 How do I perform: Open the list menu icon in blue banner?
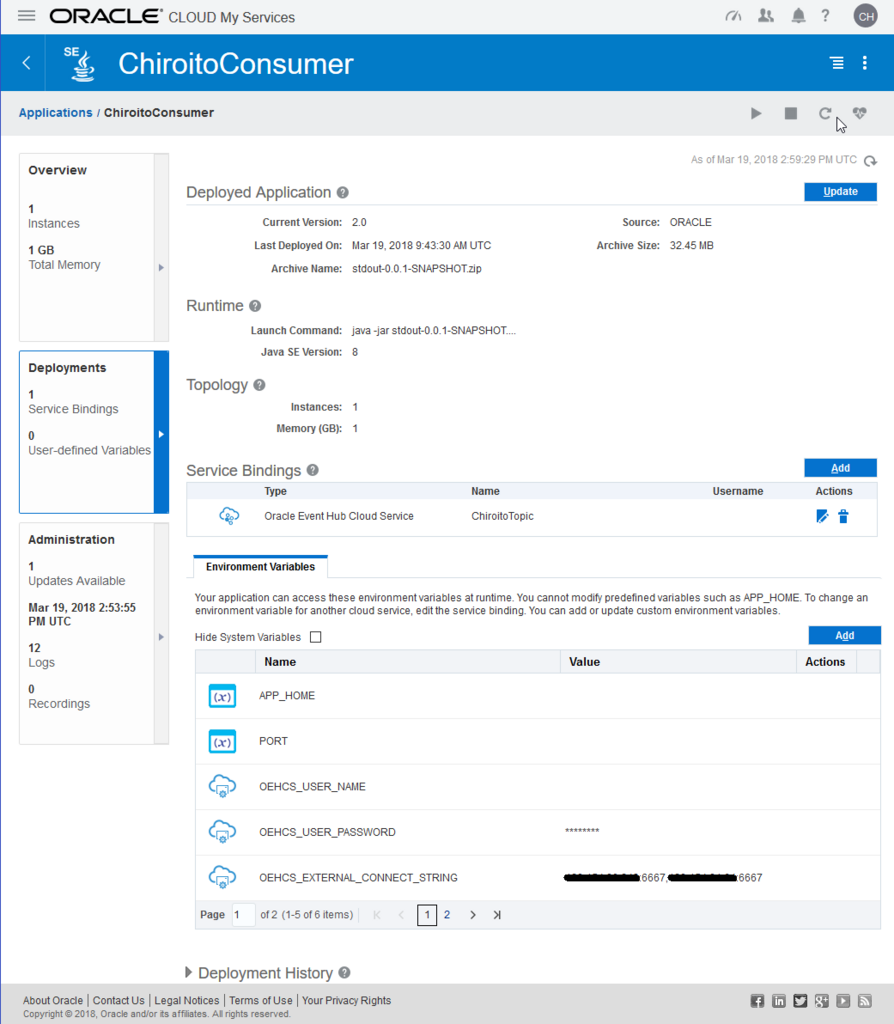click(837, 63)
